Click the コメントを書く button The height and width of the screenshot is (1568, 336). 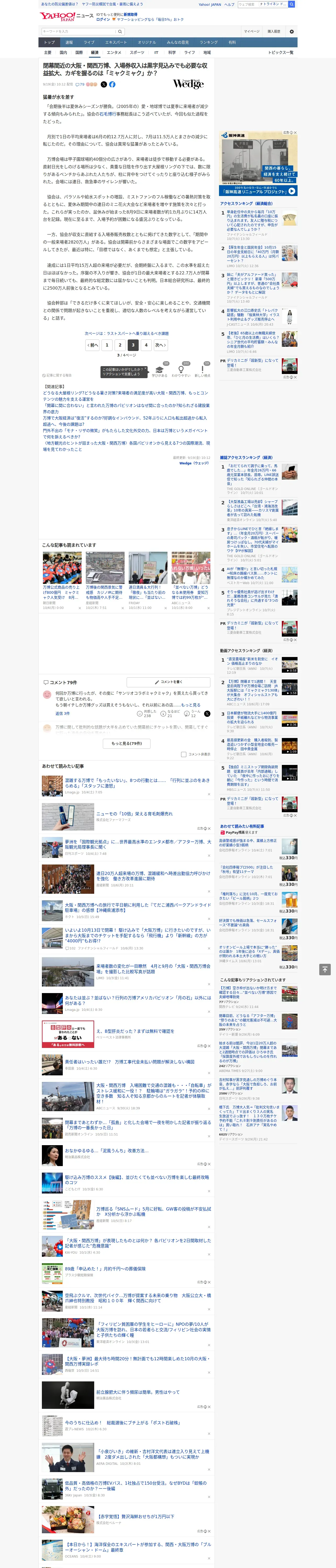[x=168, y=682]
